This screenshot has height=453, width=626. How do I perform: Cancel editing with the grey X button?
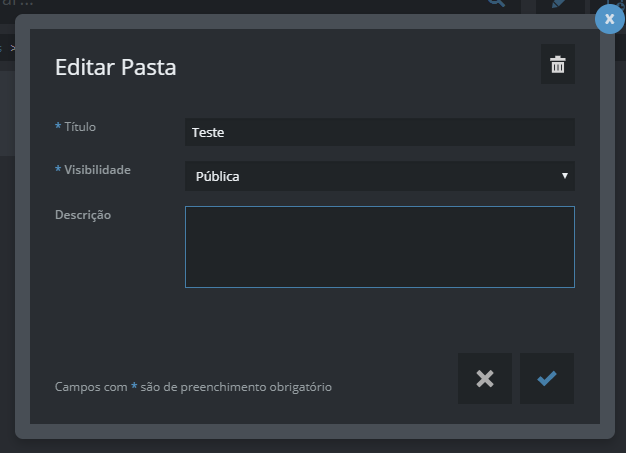click(485, 379)
